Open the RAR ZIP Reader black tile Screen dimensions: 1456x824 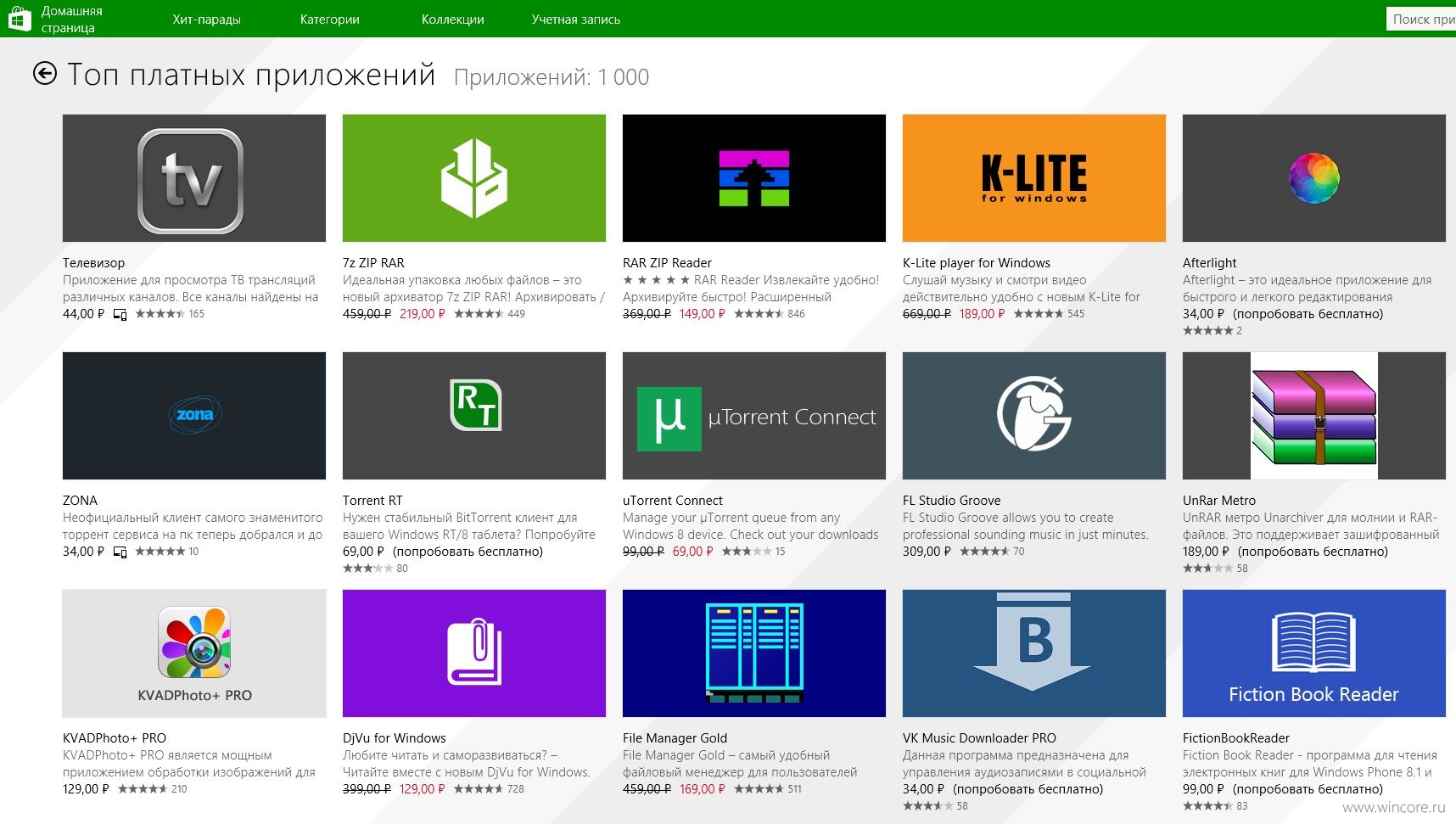tap(754, 178)
